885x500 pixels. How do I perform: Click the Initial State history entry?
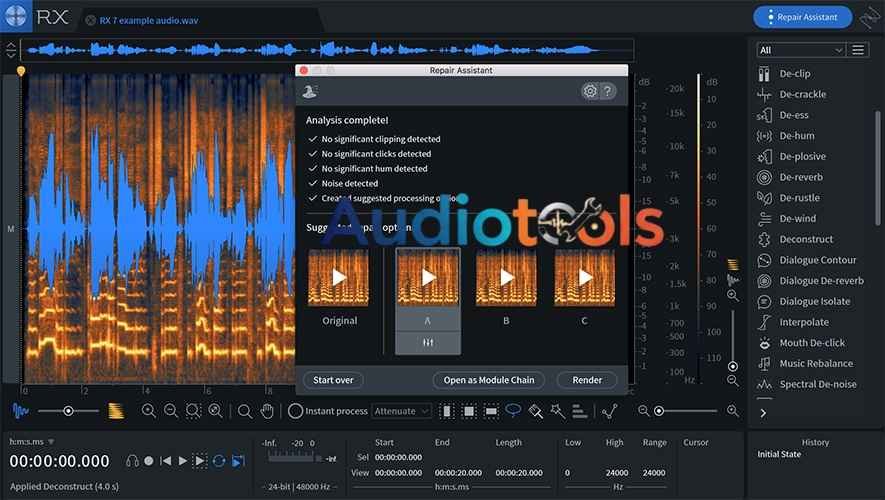pos(779,454)
